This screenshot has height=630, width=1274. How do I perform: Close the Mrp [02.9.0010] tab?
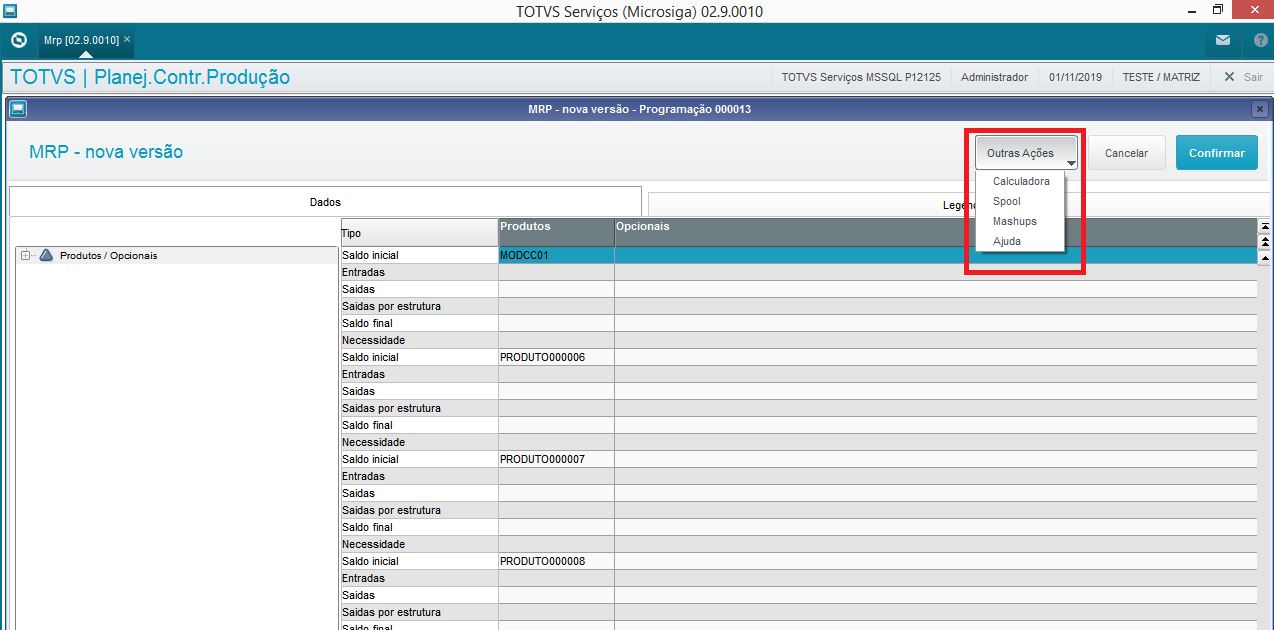tap(127, 39)
